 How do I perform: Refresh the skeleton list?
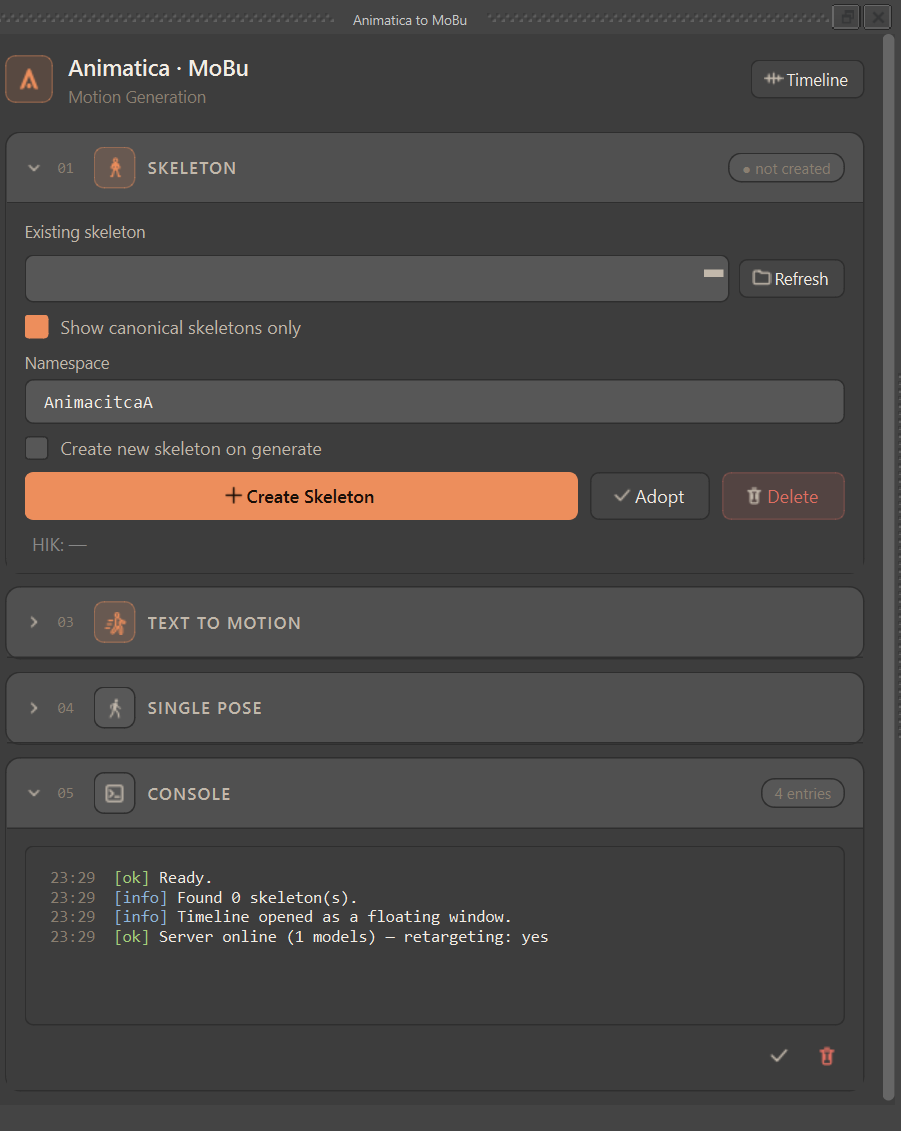point(791,278)
